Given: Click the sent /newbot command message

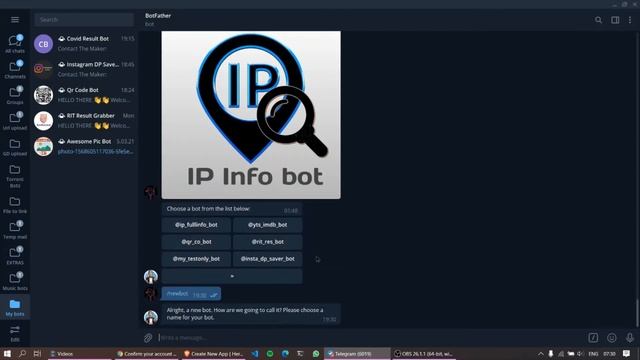Looking at the screenshot, I should (191, 294).
